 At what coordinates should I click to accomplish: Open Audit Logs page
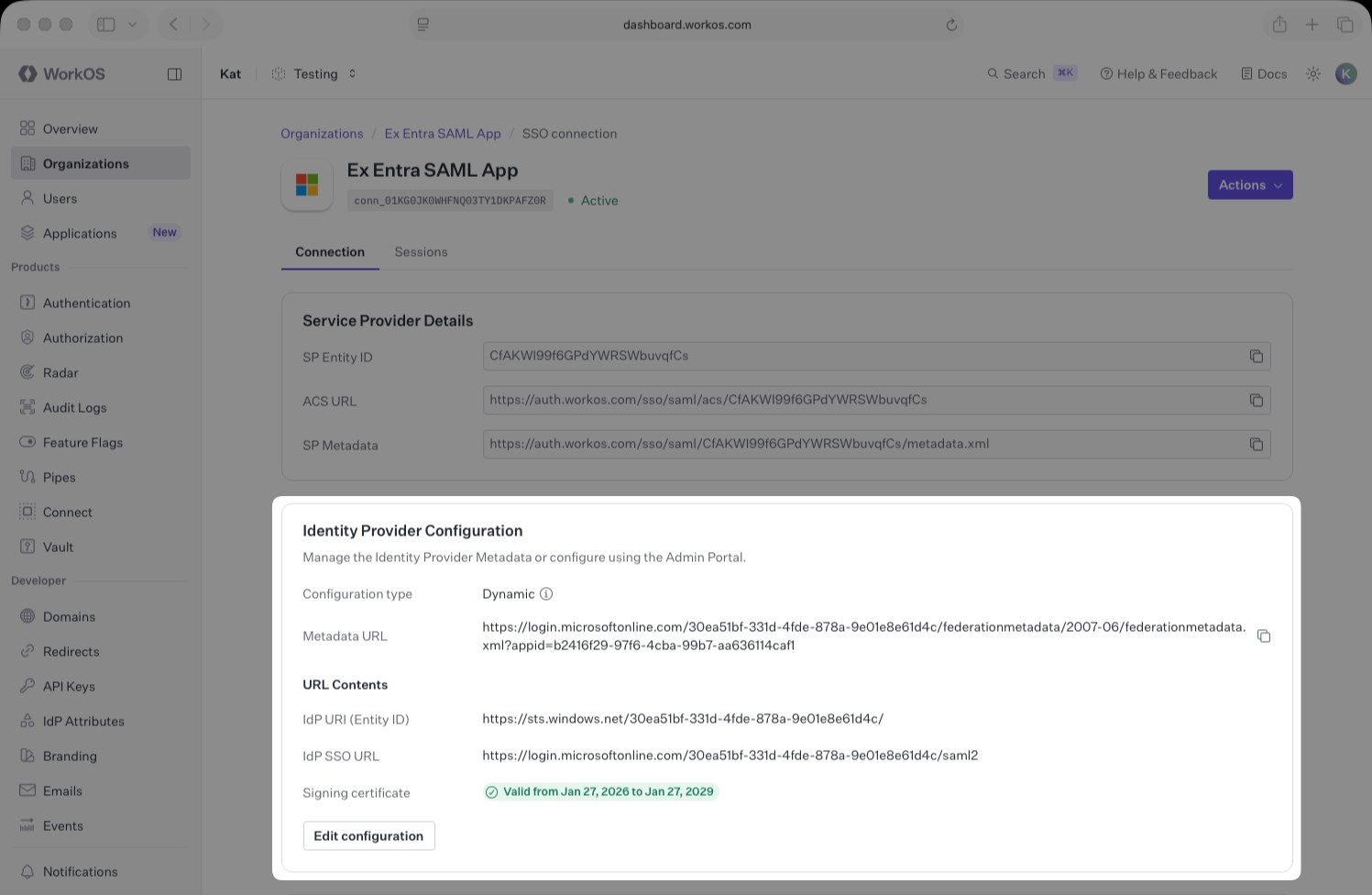click(101, 407)
